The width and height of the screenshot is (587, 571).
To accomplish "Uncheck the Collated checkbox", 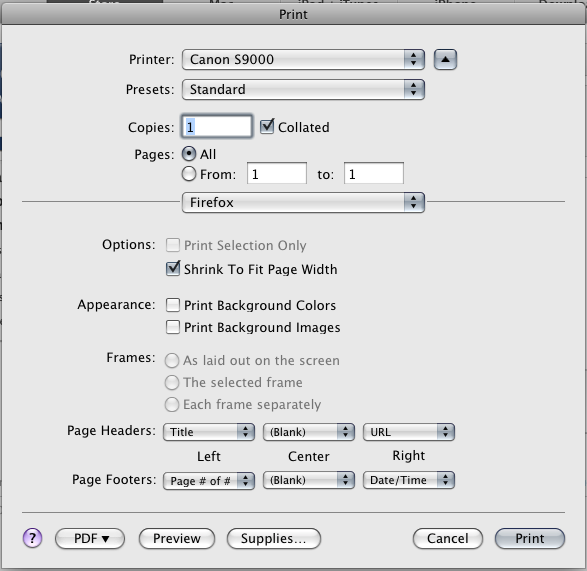I will (267, 127).
